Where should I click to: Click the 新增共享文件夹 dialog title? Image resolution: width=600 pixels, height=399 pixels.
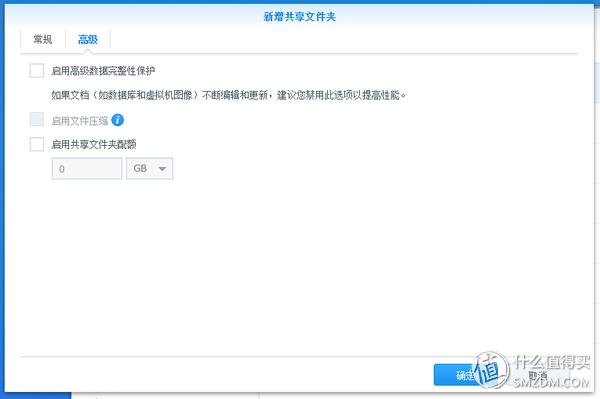pyautogui.click(x=300, y=17)
